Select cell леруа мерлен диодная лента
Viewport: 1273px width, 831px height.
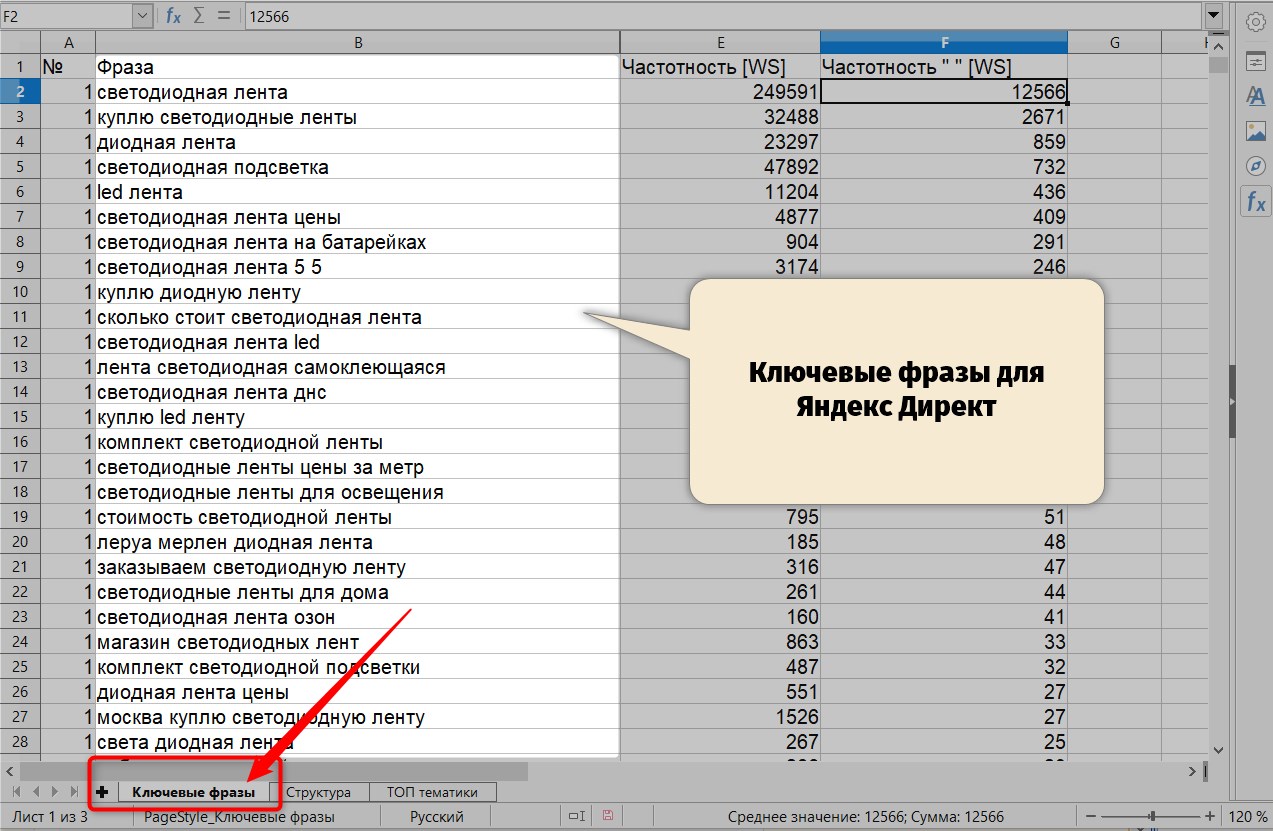(358, 542)
